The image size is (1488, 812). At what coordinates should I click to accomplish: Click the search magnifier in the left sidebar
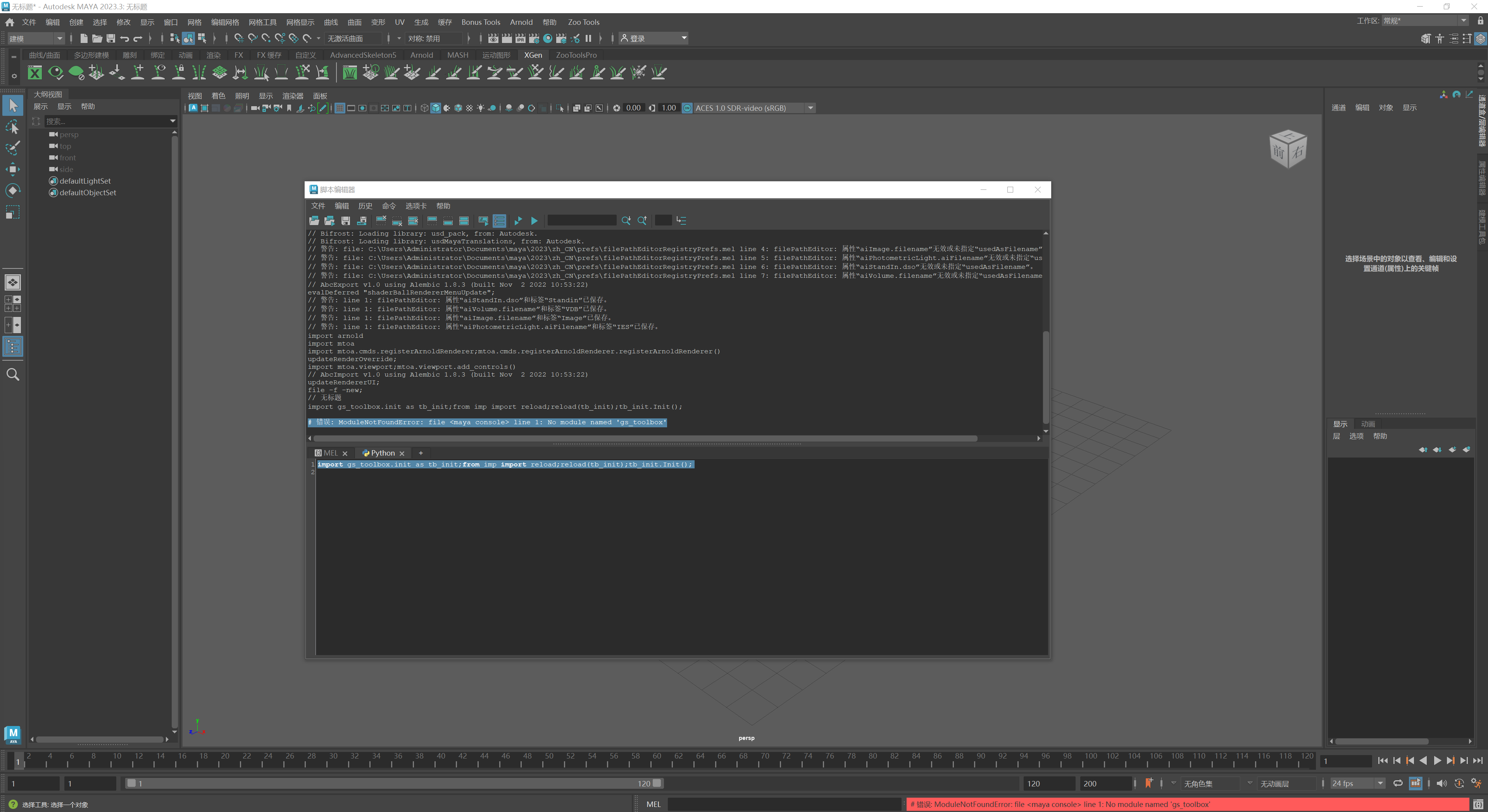click(13, 375)
